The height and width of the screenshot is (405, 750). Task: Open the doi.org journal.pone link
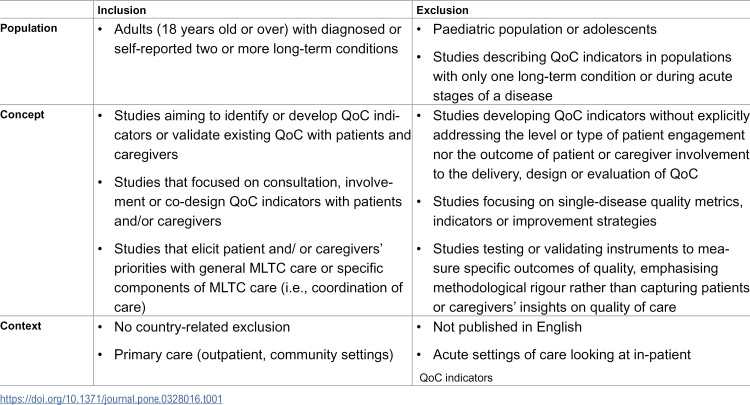111,399
